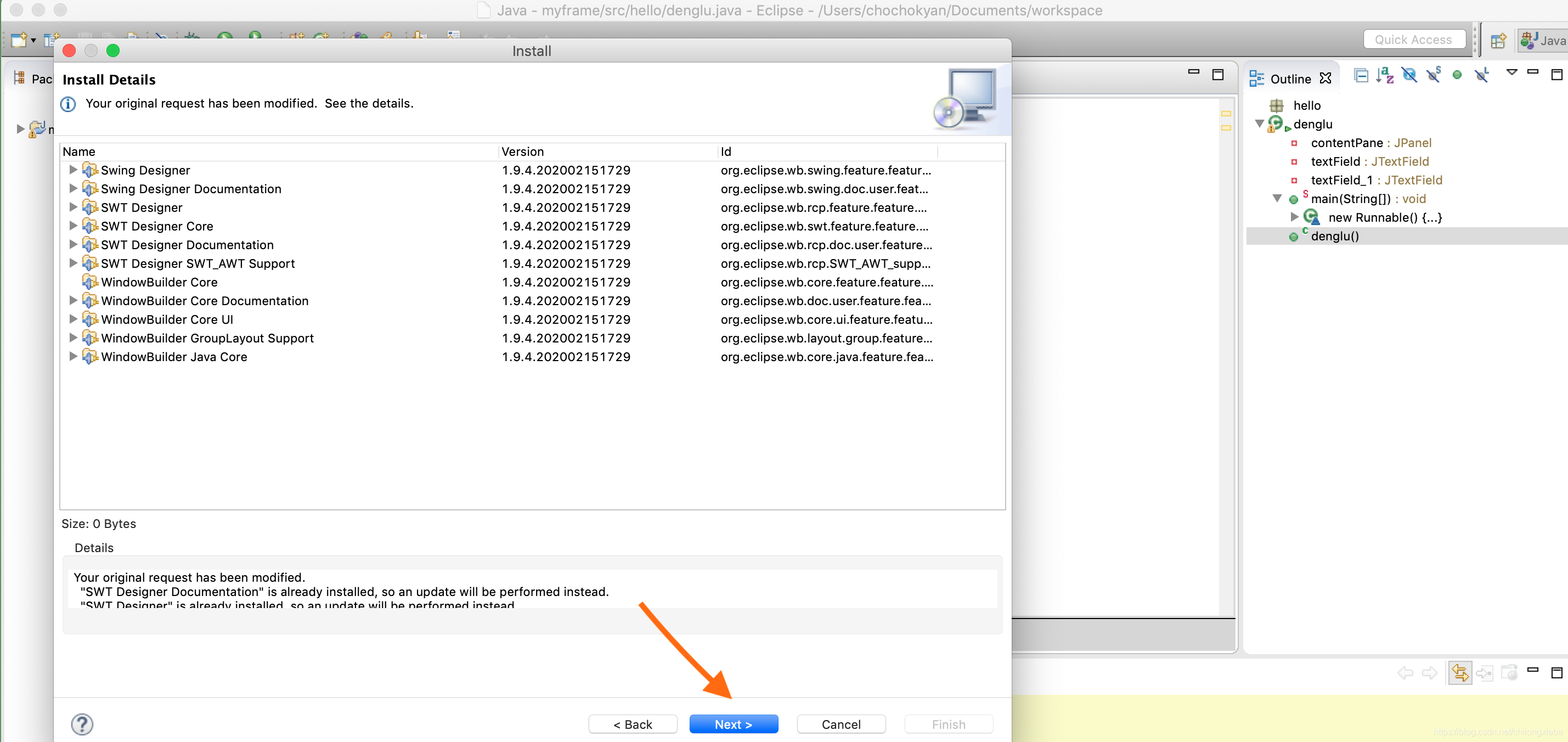Switch to the Outline tab
This screenshot has width=1568, height=742.
(1290, 79)
